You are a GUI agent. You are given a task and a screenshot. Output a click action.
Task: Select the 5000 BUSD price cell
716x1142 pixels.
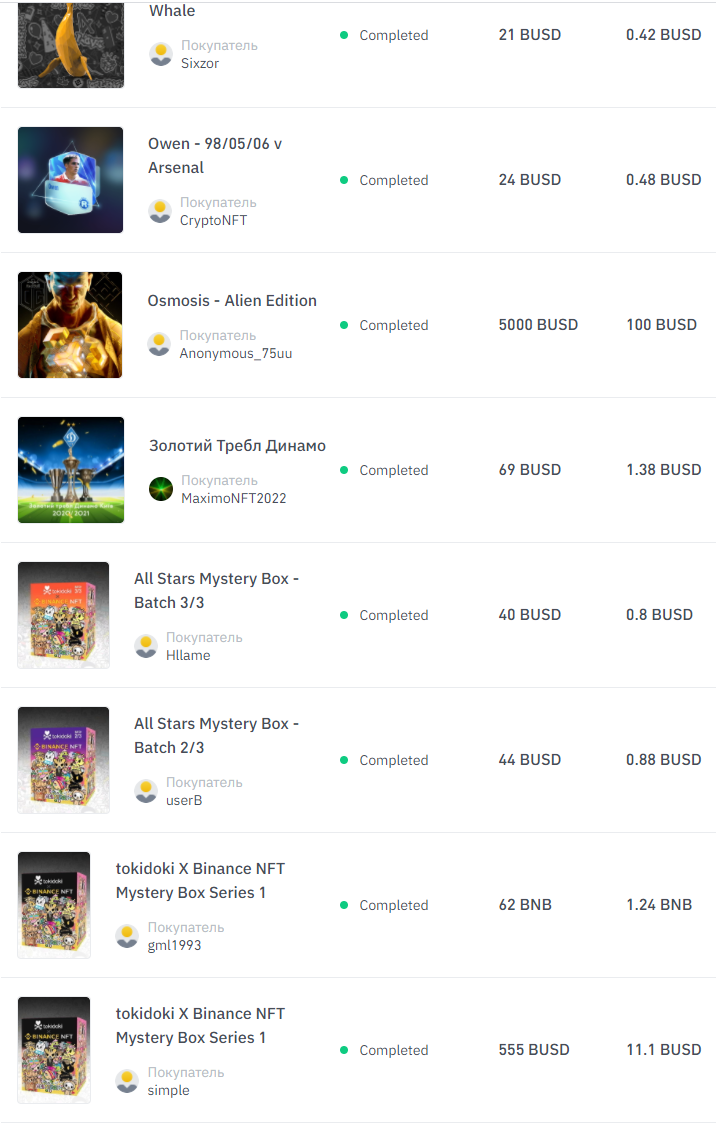[x=538, y=325]
